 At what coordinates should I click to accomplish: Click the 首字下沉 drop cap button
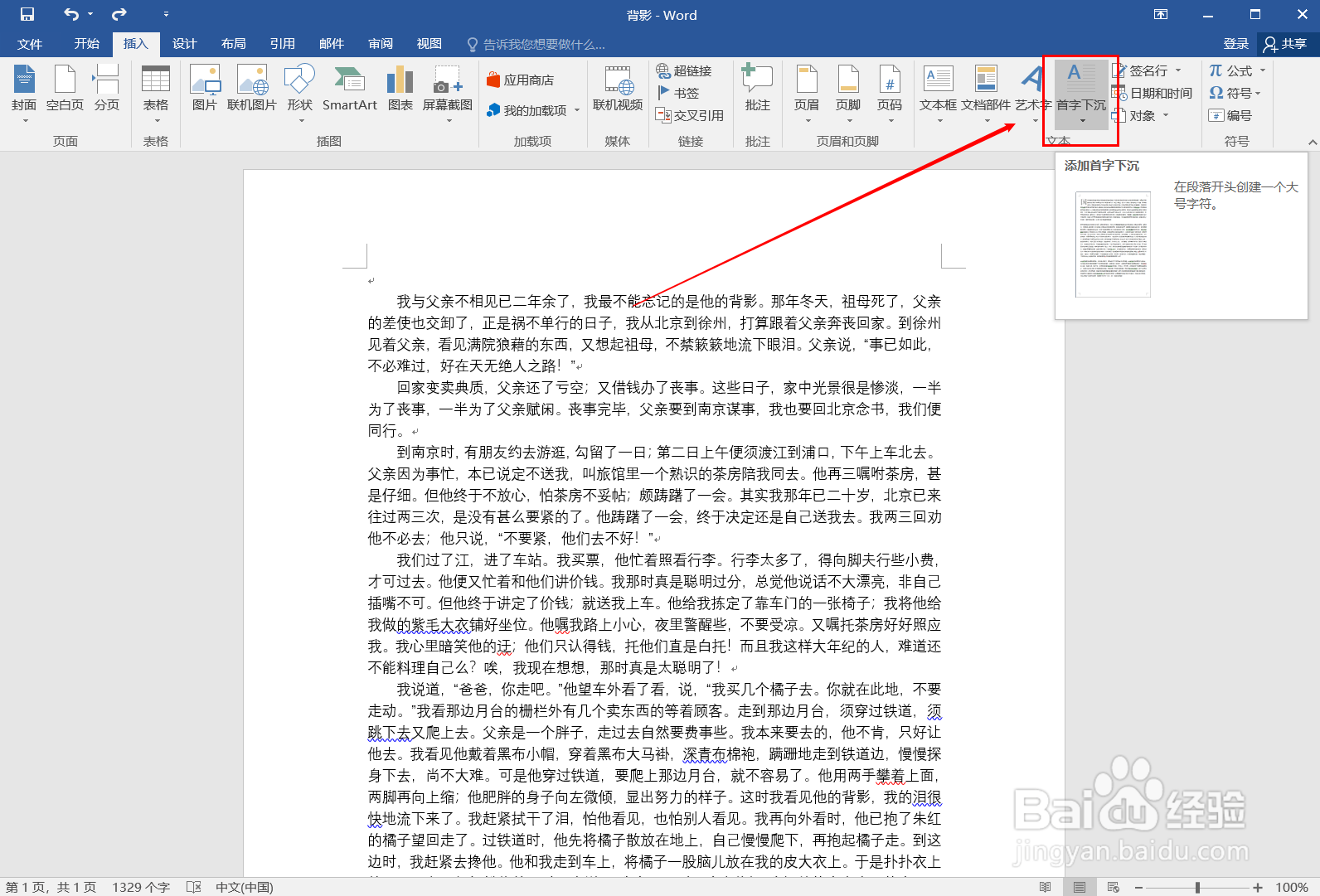(1081, 94)
